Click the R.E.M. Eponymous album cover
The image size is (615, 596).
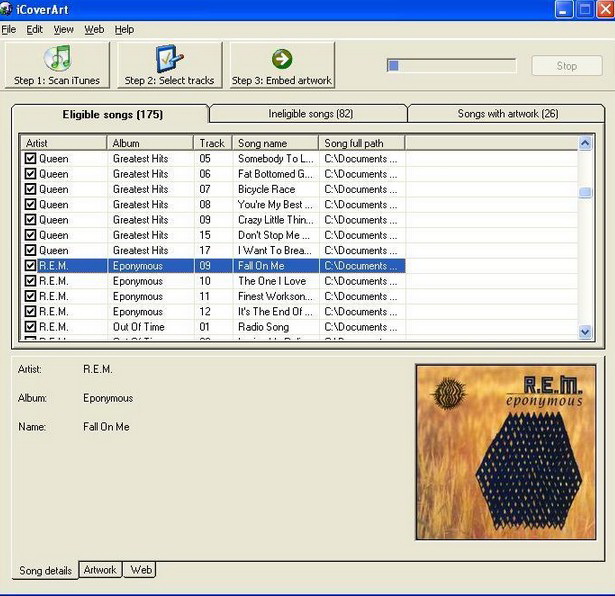click(506, 451)
